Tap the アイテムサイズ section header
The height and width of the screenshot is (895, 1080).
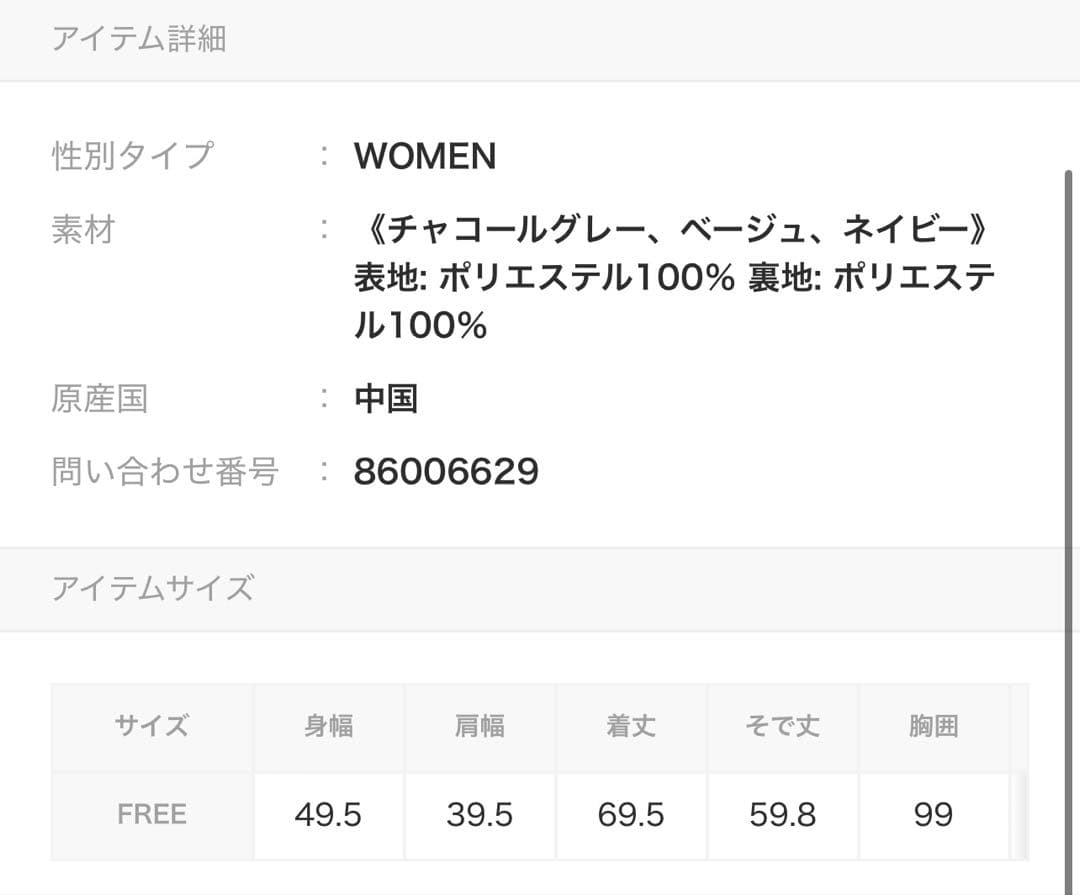(152, 588)
